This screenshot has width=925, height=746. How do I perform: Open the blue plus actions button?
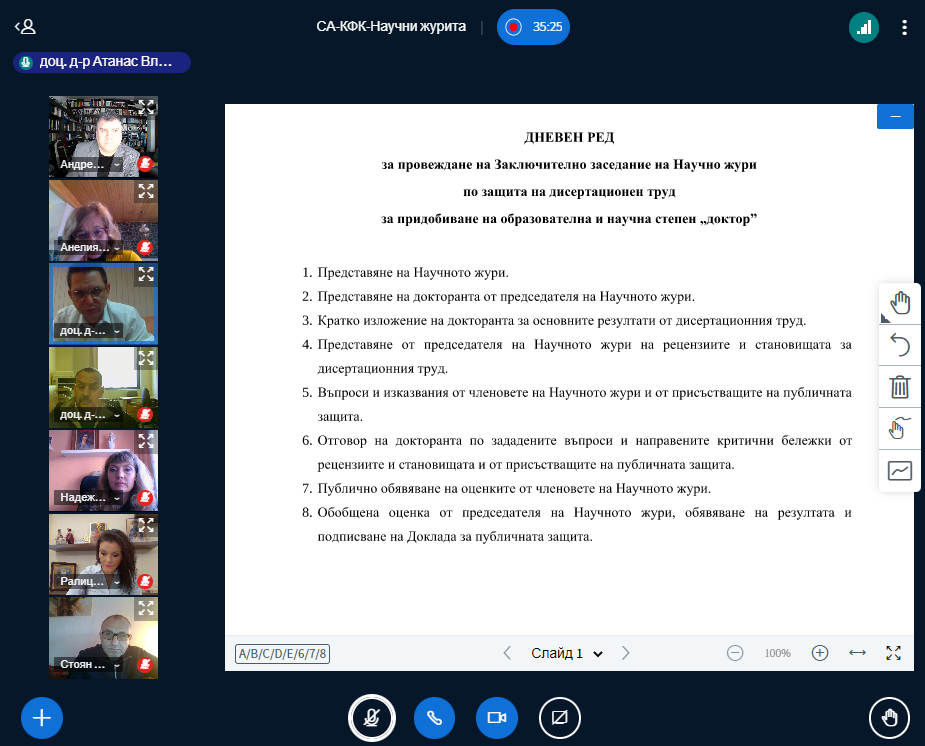tap(42, 718)
